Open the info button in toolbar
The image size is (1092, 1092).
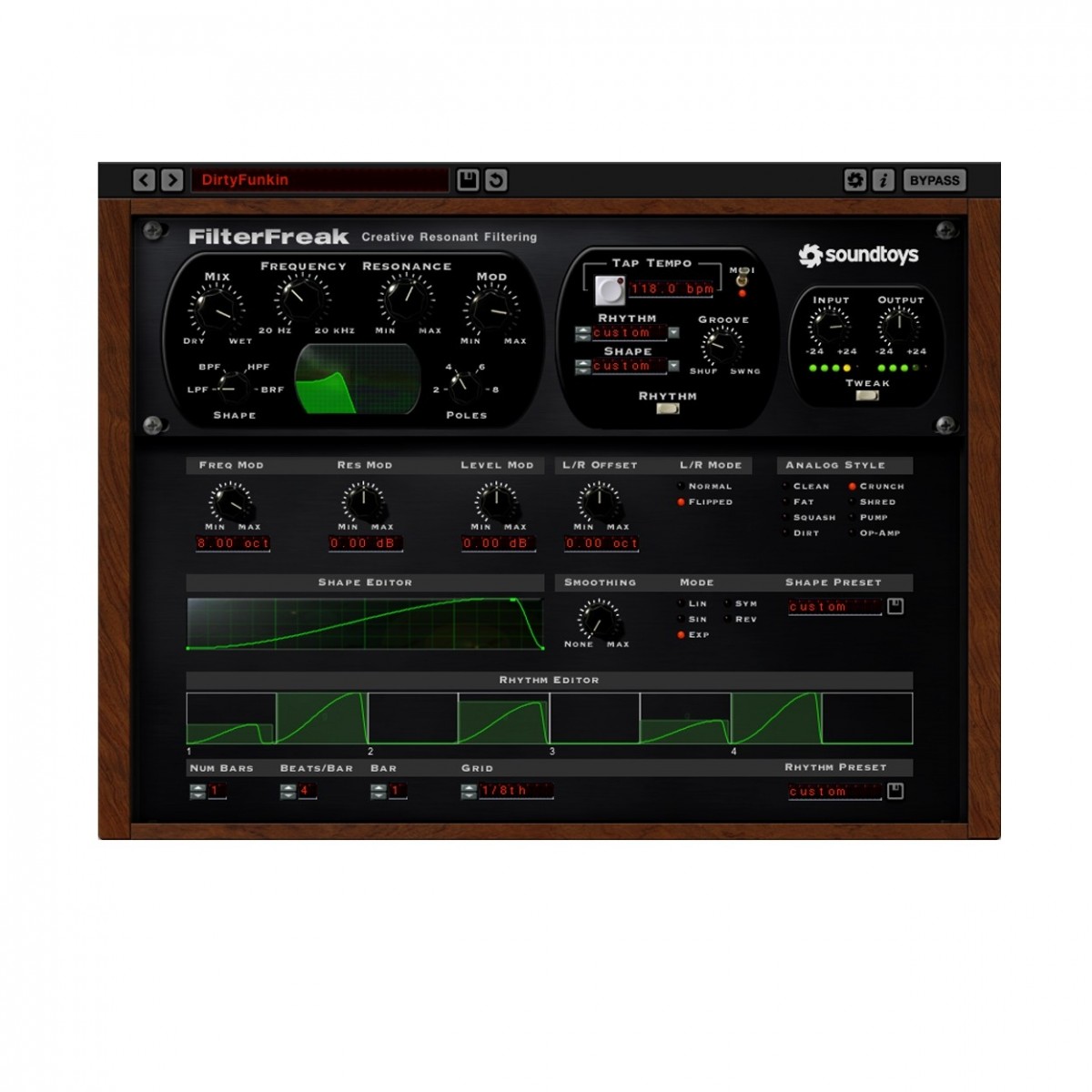coord(883,180)
